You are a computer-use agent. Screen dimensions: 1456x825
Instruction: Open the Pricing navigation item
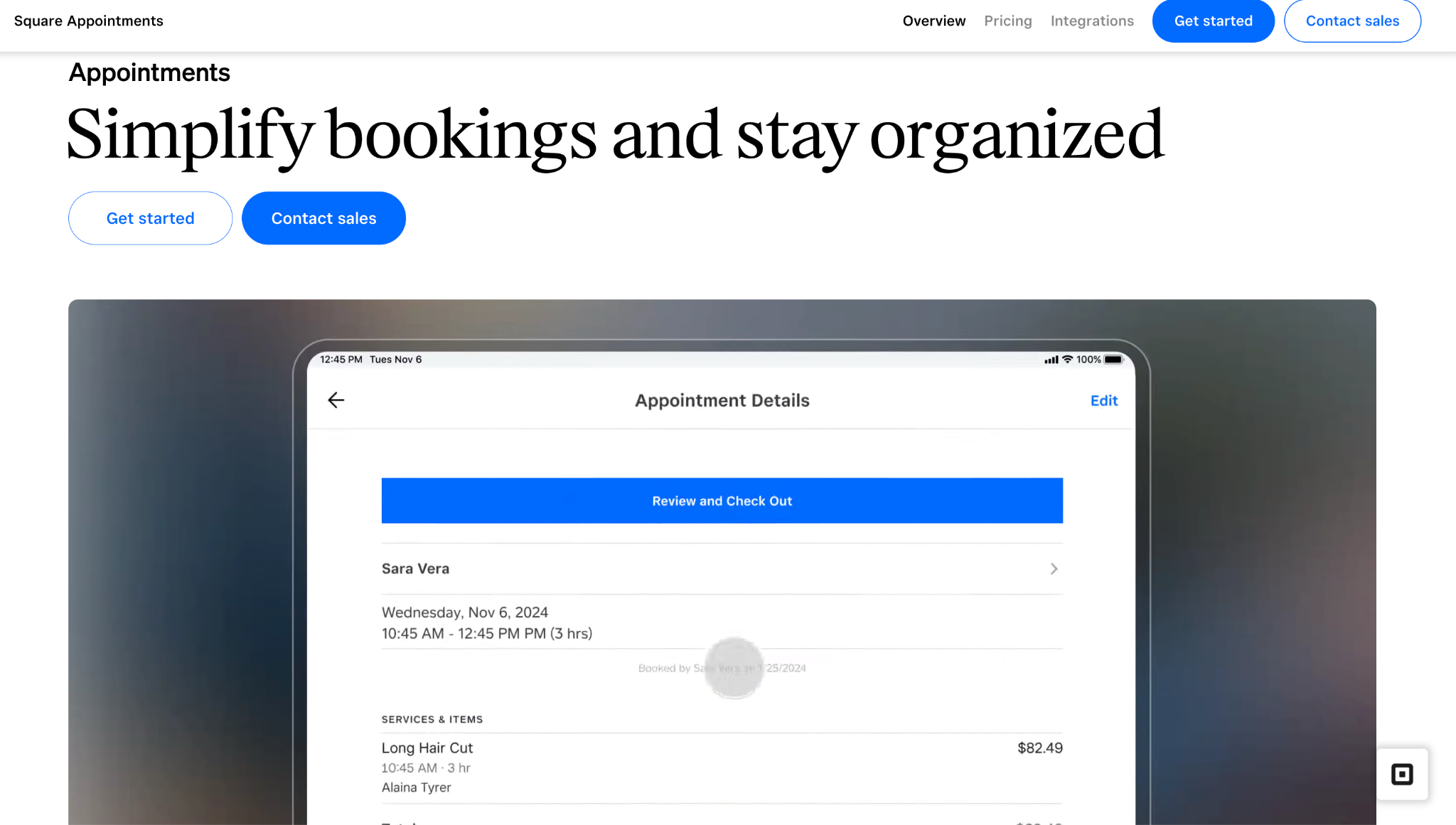[1008, 21]
